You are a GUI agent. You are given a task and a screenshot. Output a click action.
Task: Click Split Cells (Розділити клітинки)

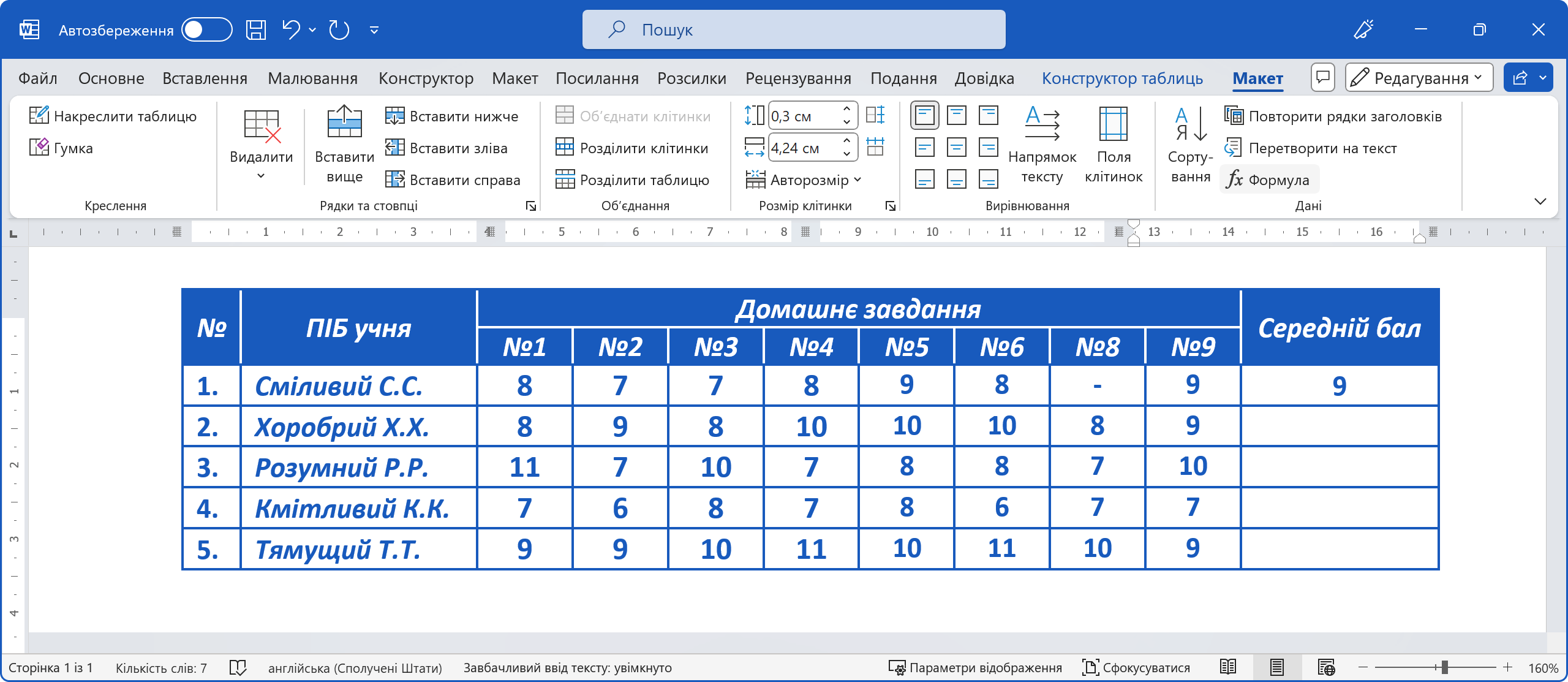[x=632, y=148]
